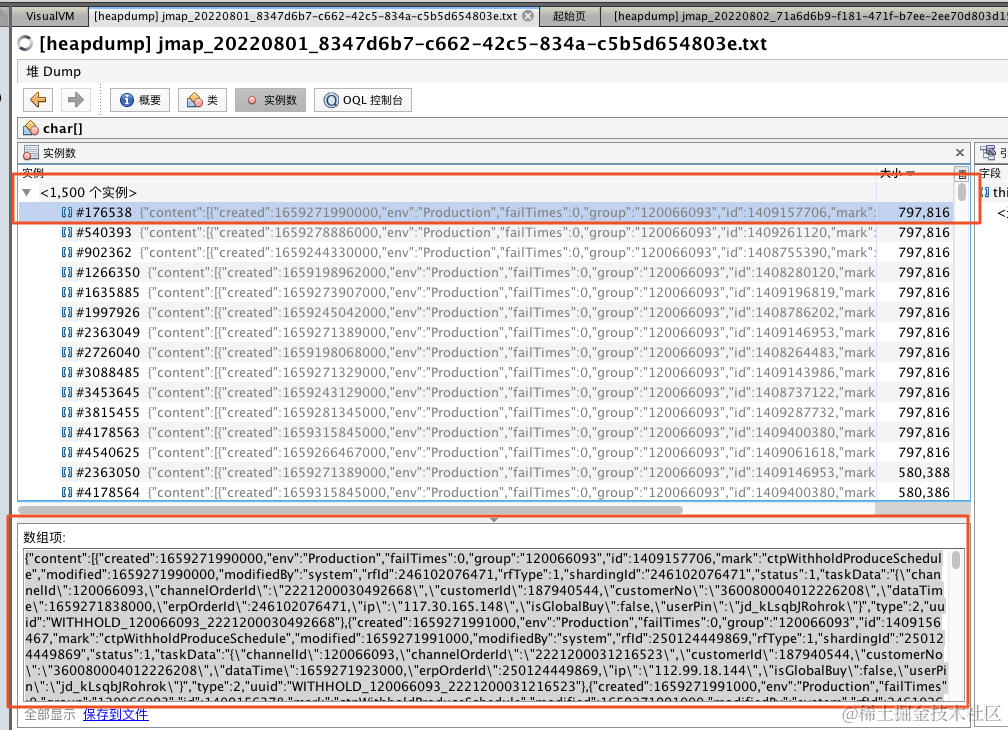Select instance row #2363050
Screen dimensions: 1008x730
coord(485,472)
